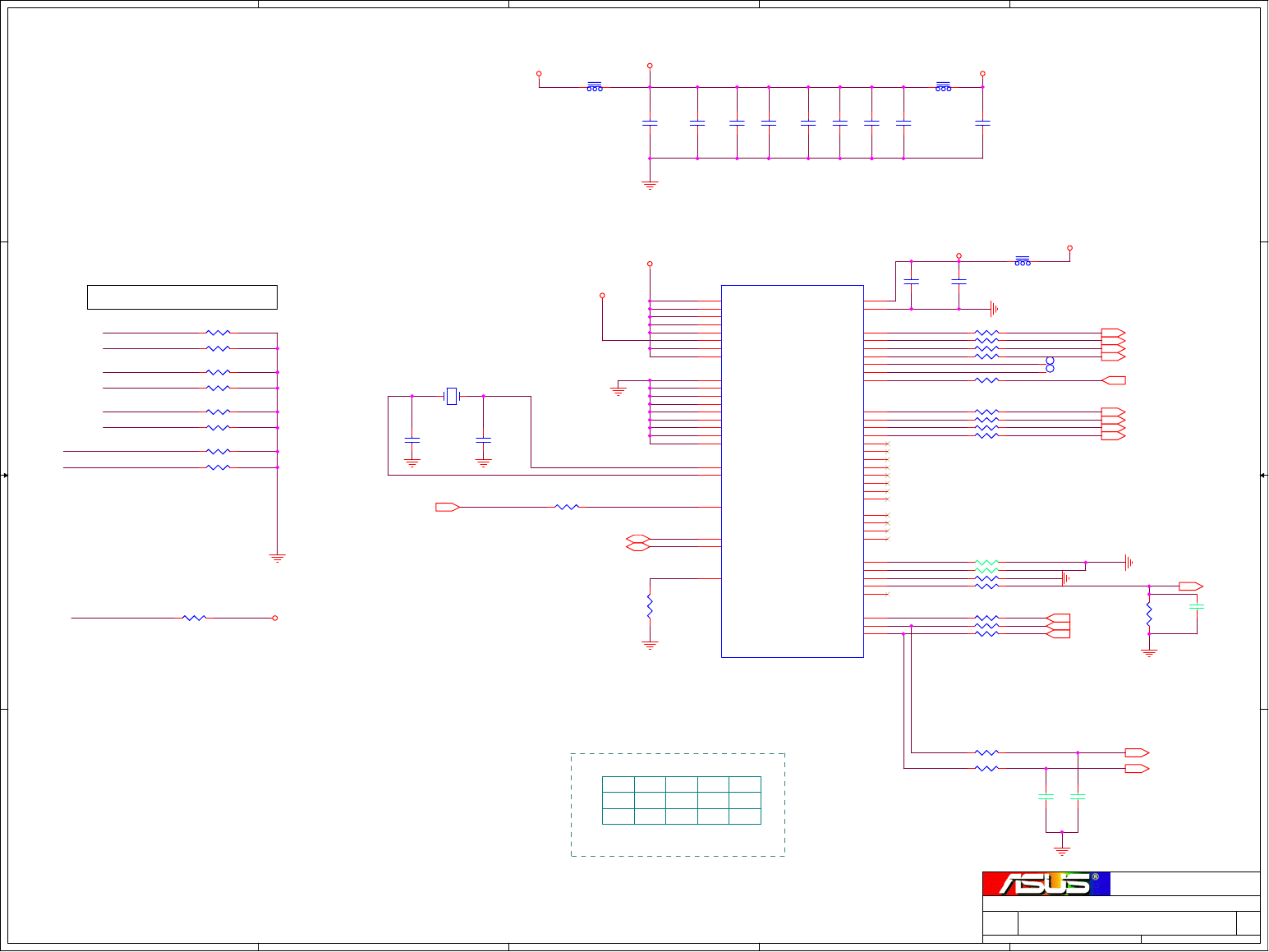This screenshot has height=952, width=1269.
Task: Select the rightmost capacitor in the top bank
Action: tap(982, 123)
